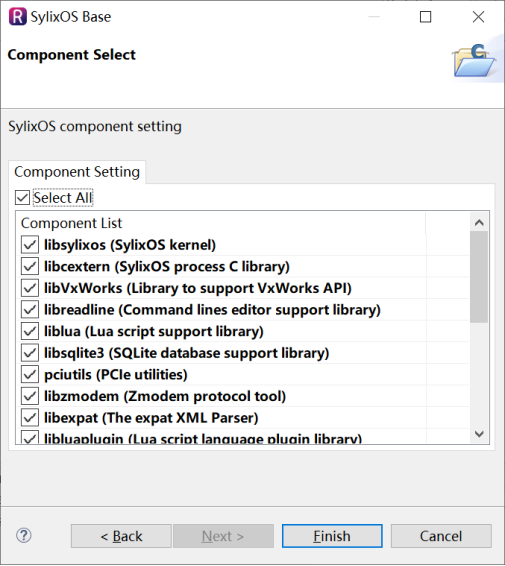Image resolution: width=505 pixels, height=566 pixels.
Task: Maximize the SylixOS Base dialog window
Action: pyautogui.click(x=425, y=17)
